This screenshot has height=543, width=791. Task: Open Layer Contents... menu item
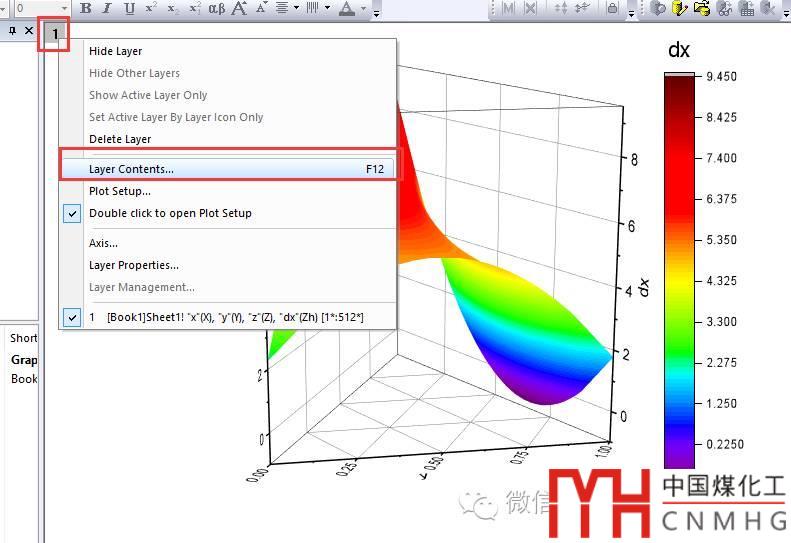coord(227,169)
